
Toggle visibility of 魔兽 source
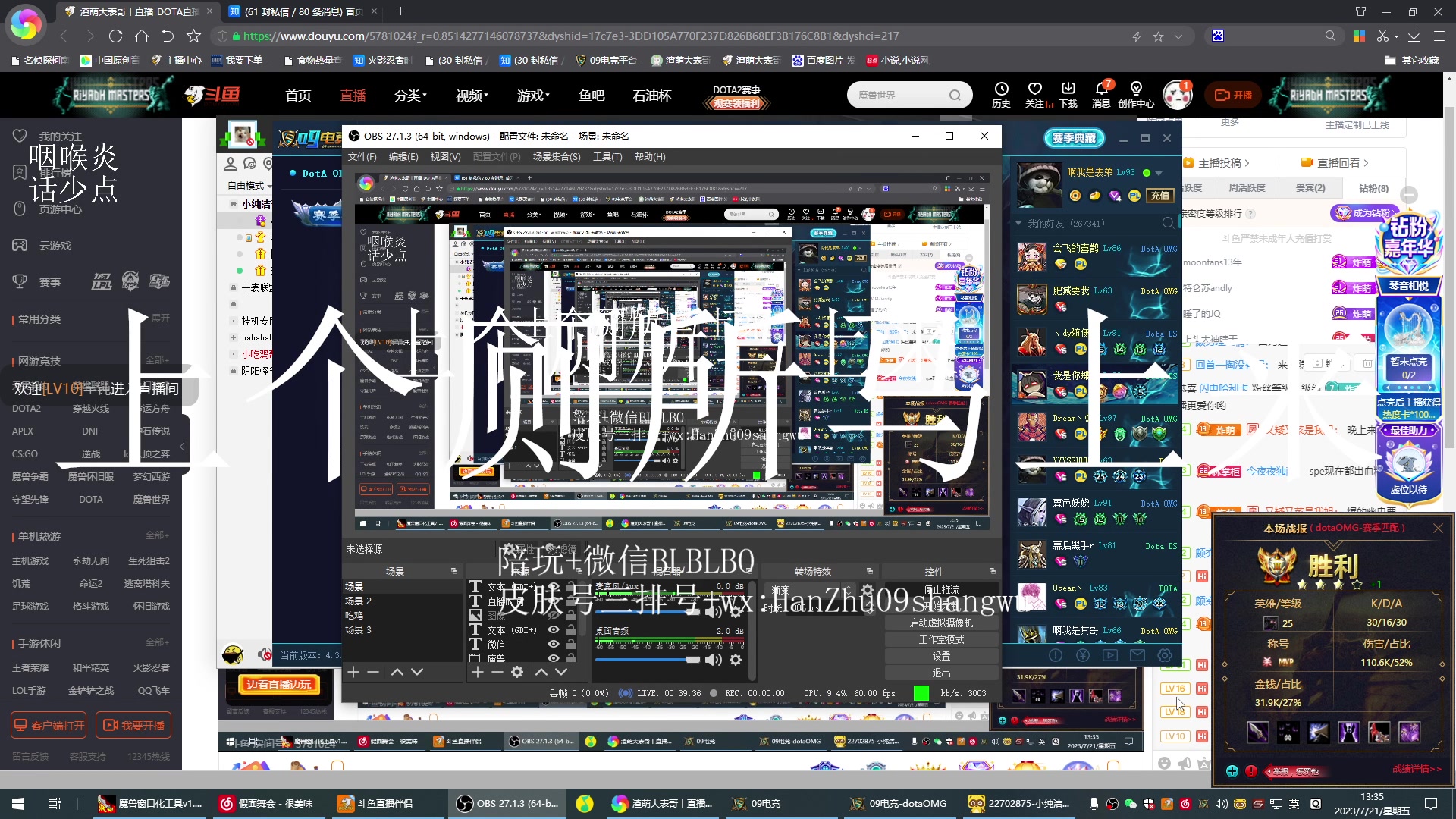point(554,657)
